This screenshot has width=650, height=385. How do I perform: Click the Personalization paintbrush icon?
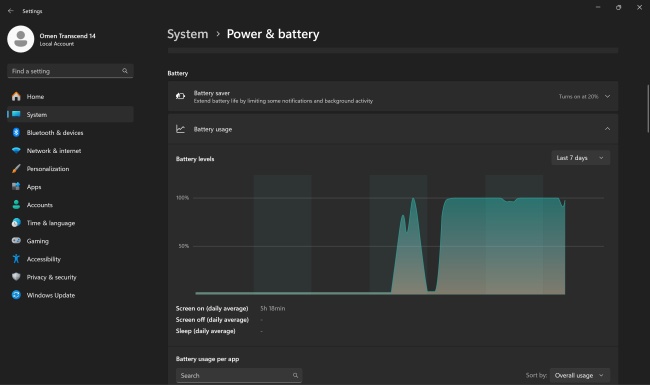pyautogui.click(x=16, y=169)
